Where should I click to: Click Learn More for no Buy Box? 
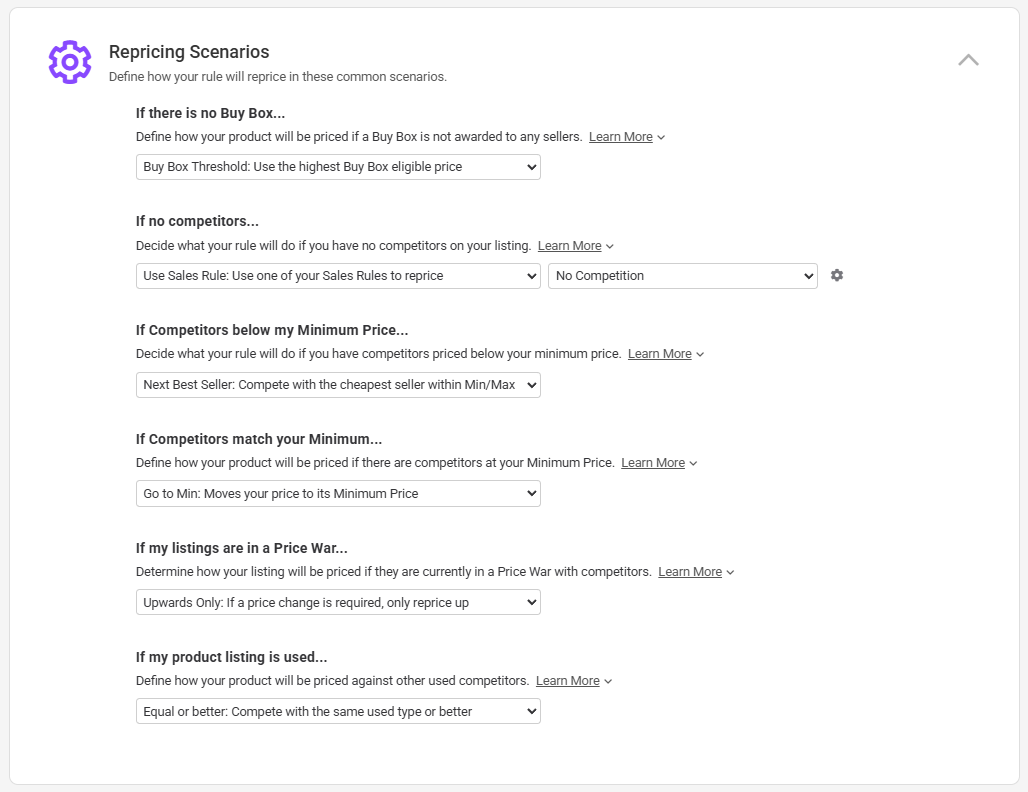click(620, 137)
